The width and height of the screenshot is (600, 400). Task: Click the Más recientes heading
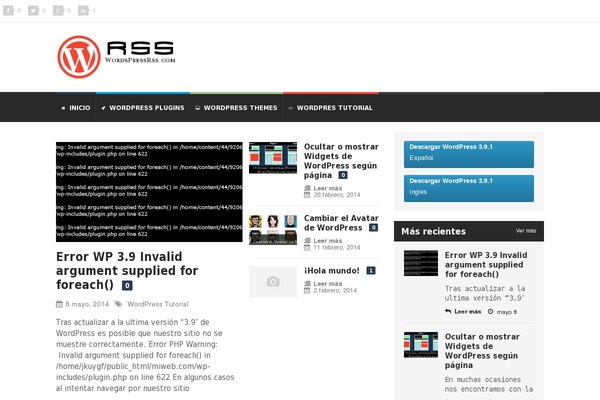point(434,231)
